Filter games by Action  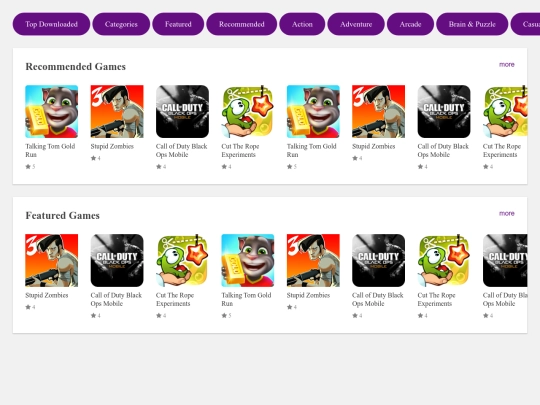point(302,24)
